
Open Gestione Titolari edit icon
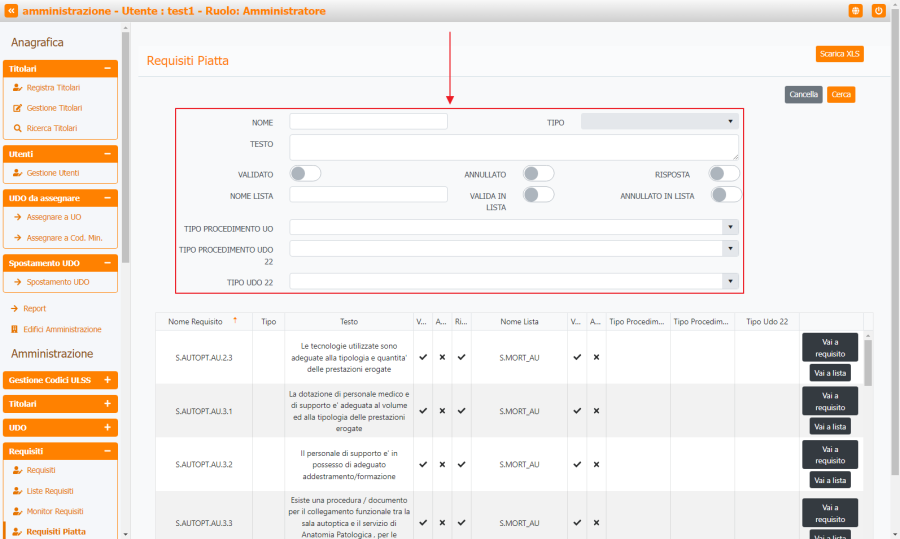(18, 108)
